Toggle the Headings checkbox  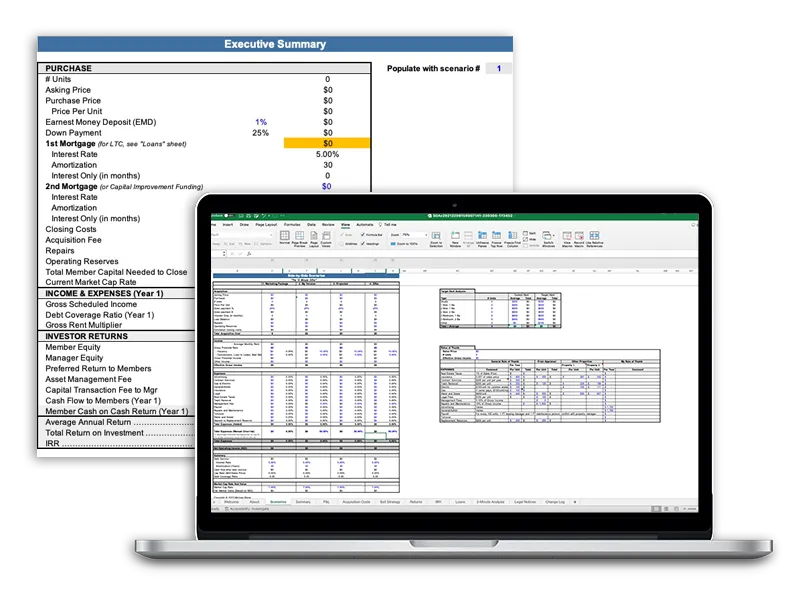363,244
